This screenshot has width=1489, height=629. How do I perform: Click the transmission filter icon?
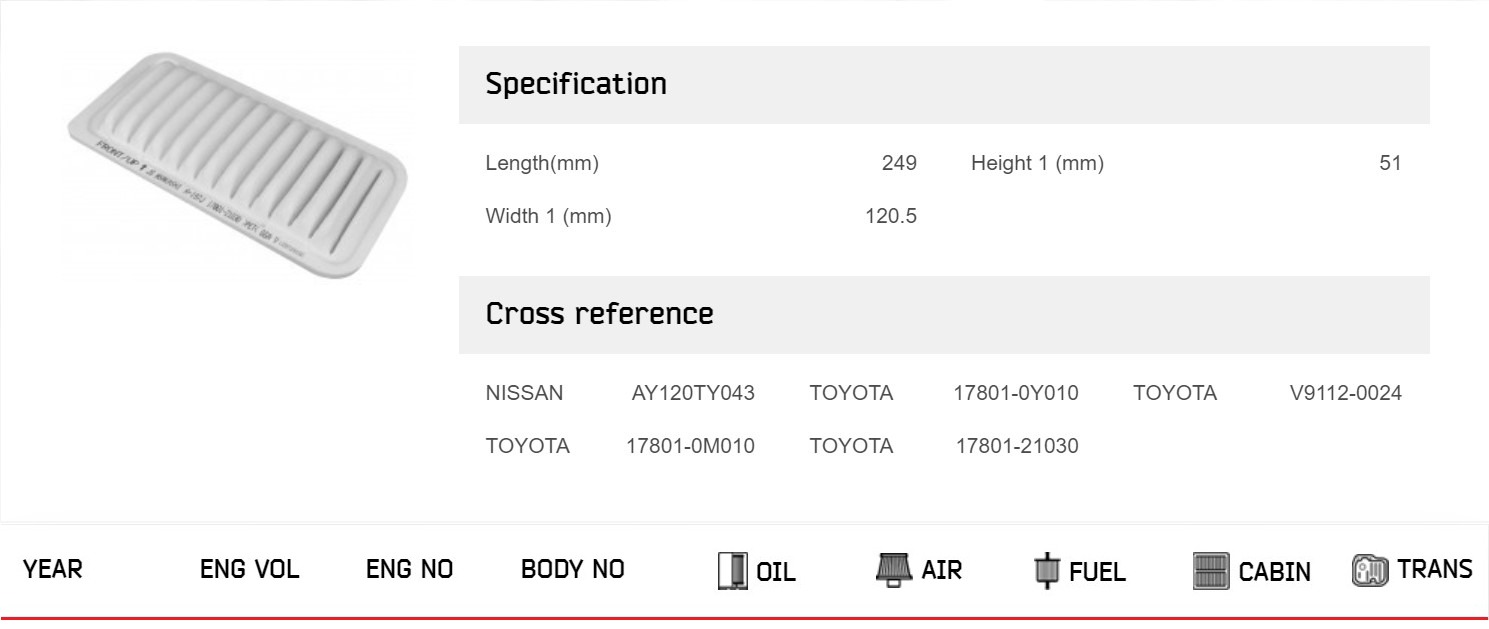point(1370,570)
